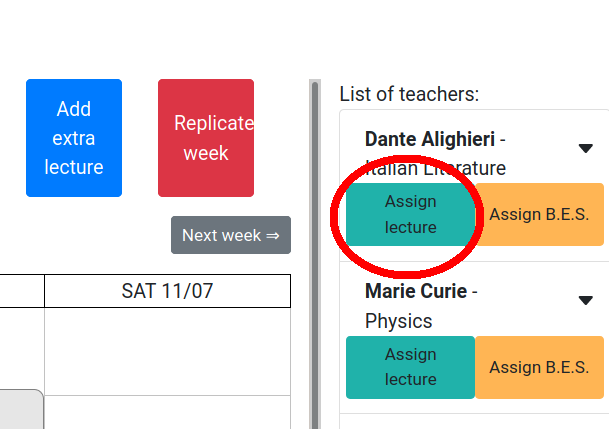Click second empty slot under SAT 11/07
The image size is (609, 429).
pos(167,413)
